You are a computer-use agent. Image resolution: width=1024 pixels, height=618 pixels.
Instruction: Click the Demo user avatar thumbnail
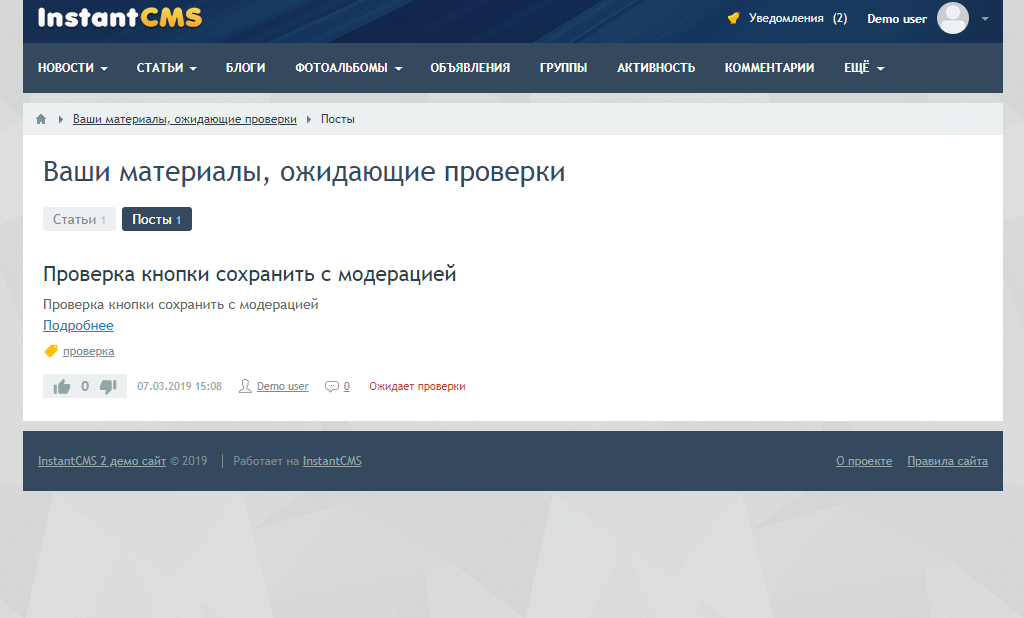(x=952, y=20)
